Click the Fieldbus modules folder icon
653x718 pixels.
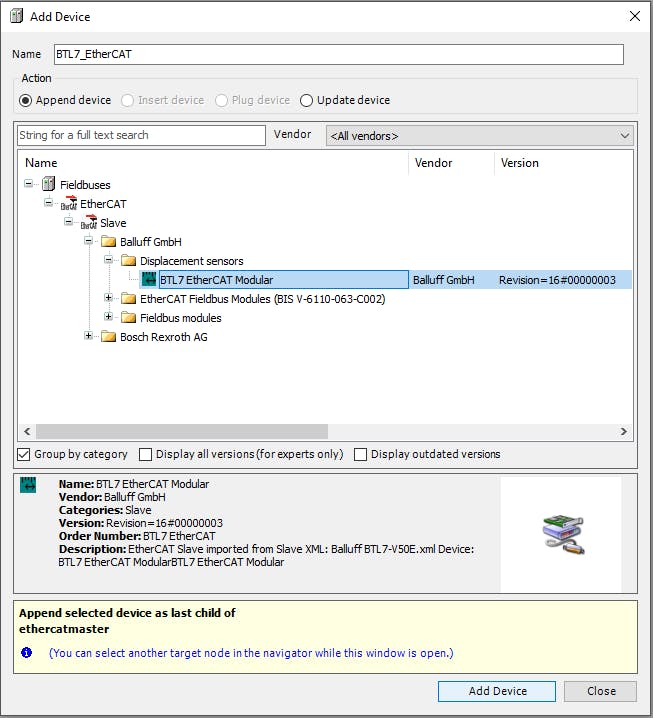click(129, 317)
